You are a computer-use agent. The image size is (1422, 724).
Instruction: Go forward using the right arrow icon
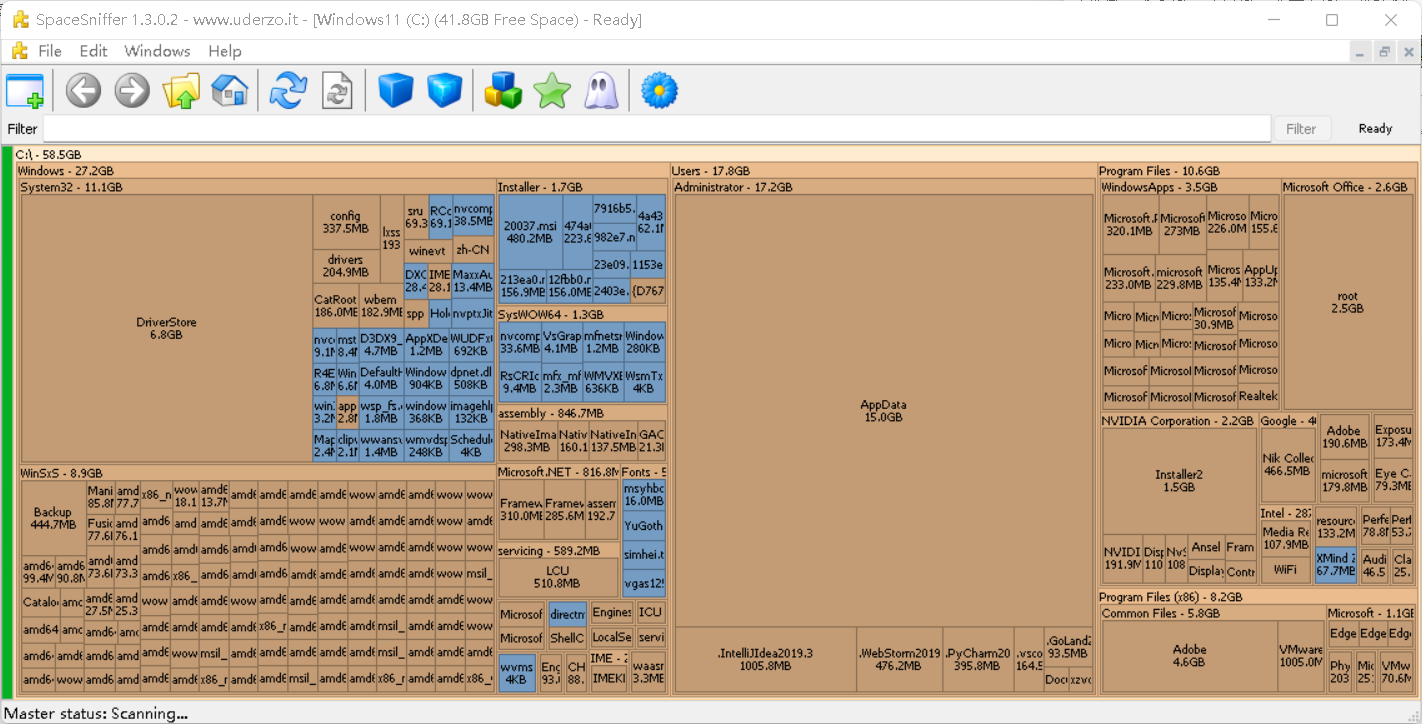pyautogui.click(x=132, y=91)
